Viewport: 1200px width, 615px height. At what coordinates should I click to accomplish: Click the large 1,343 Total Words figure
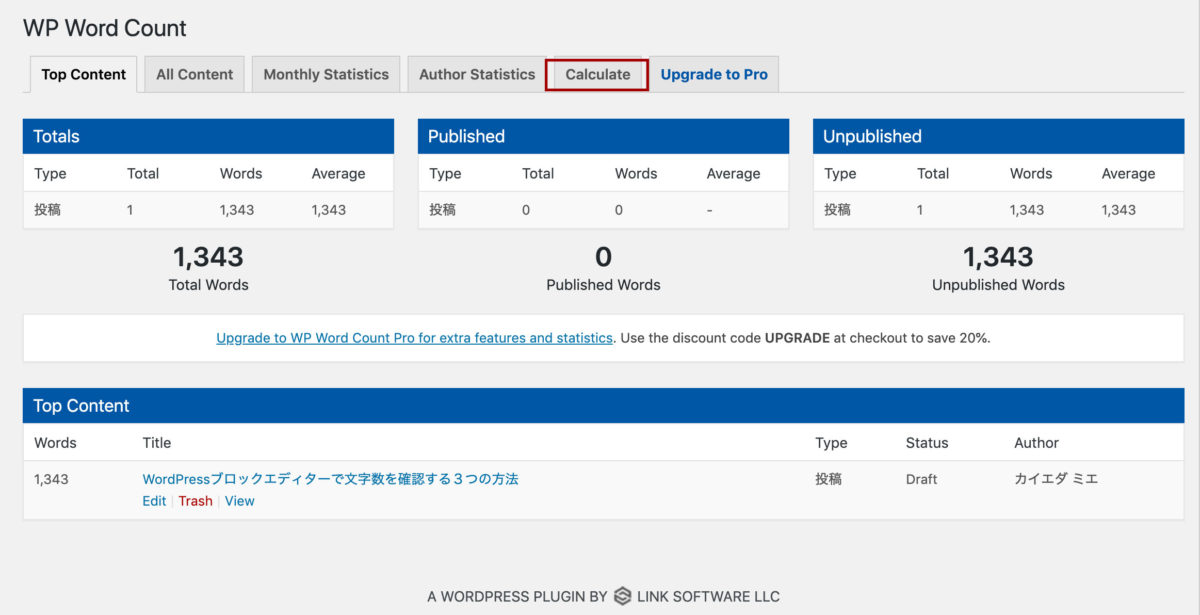point(208,257)
